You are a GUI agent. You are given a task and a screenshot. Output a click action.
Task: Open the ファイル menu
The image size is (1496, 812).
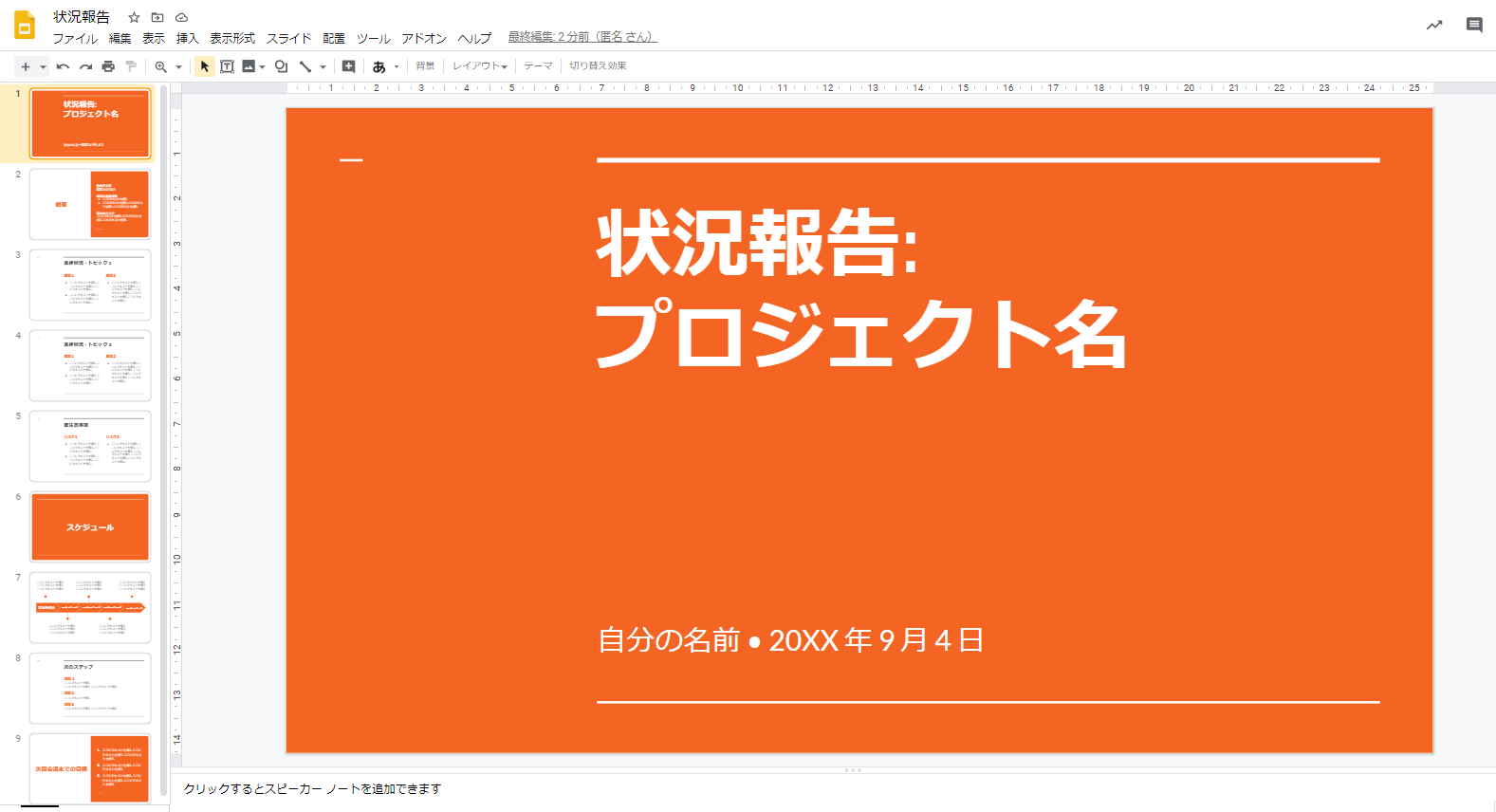pos(75,38)
